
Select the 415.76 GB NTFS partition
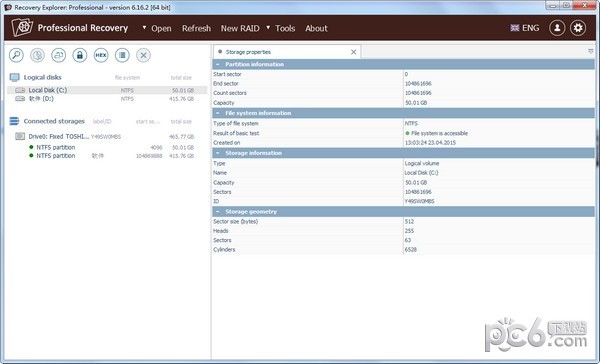tap(107, 156)
